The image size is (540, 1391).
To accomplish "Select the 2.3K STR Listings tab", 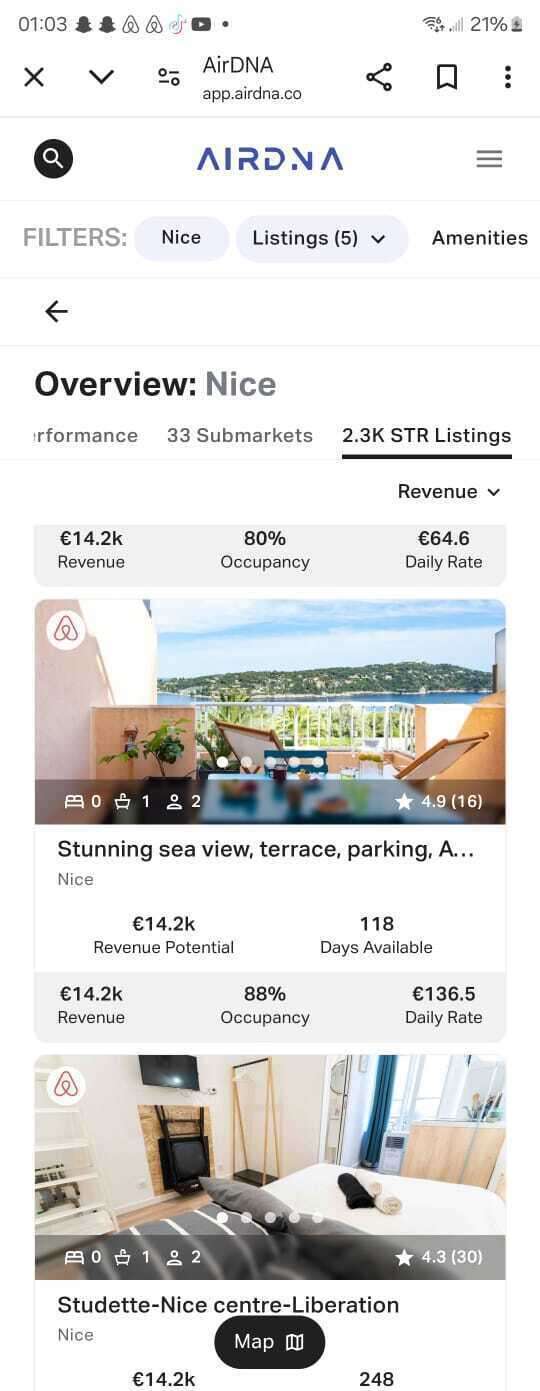I will coord(427,435).
